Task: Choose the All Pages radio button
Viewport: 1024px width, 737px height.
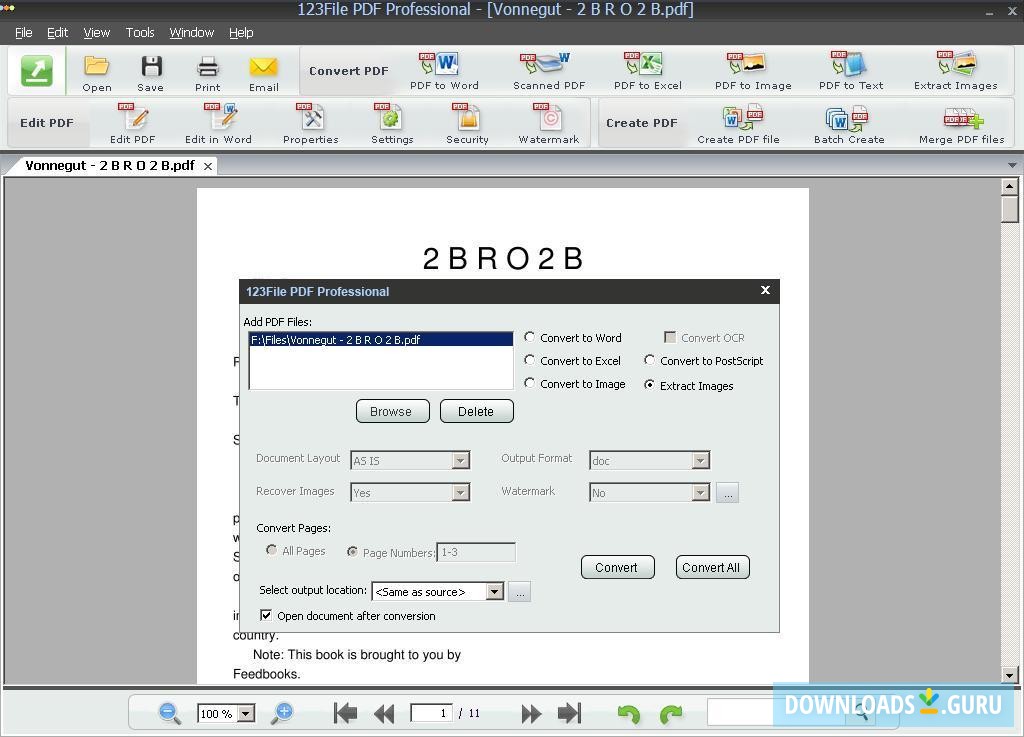Action: pos(272,550)
